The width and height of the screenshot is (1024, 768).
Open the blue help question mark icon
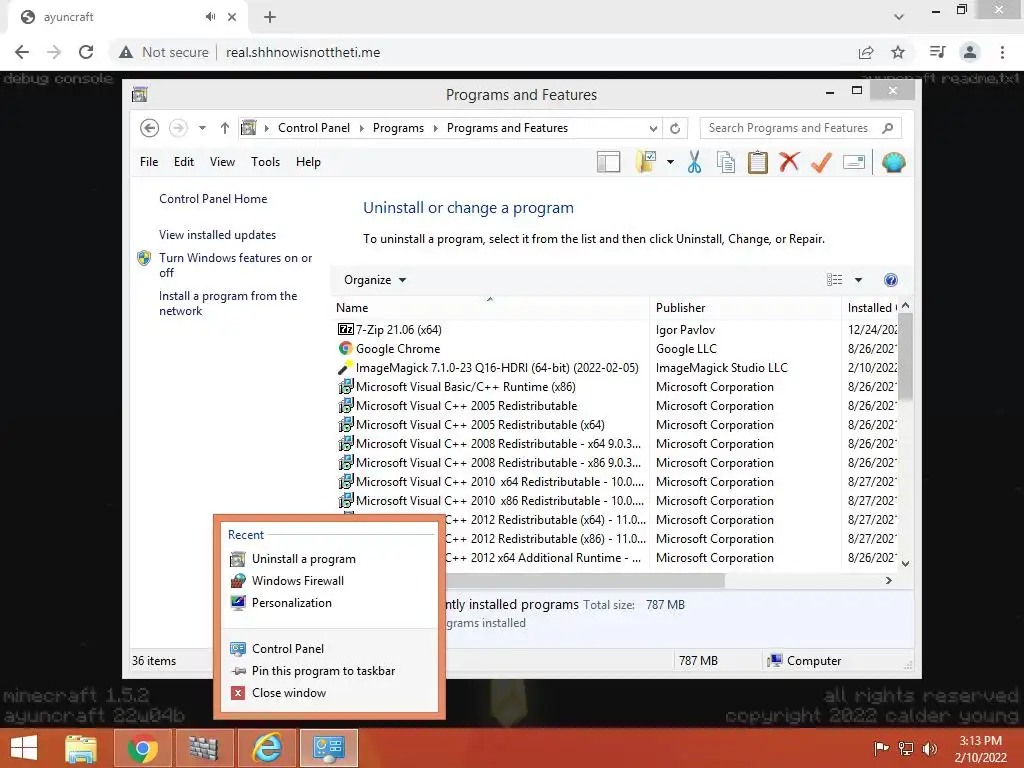tap(890, 280)
